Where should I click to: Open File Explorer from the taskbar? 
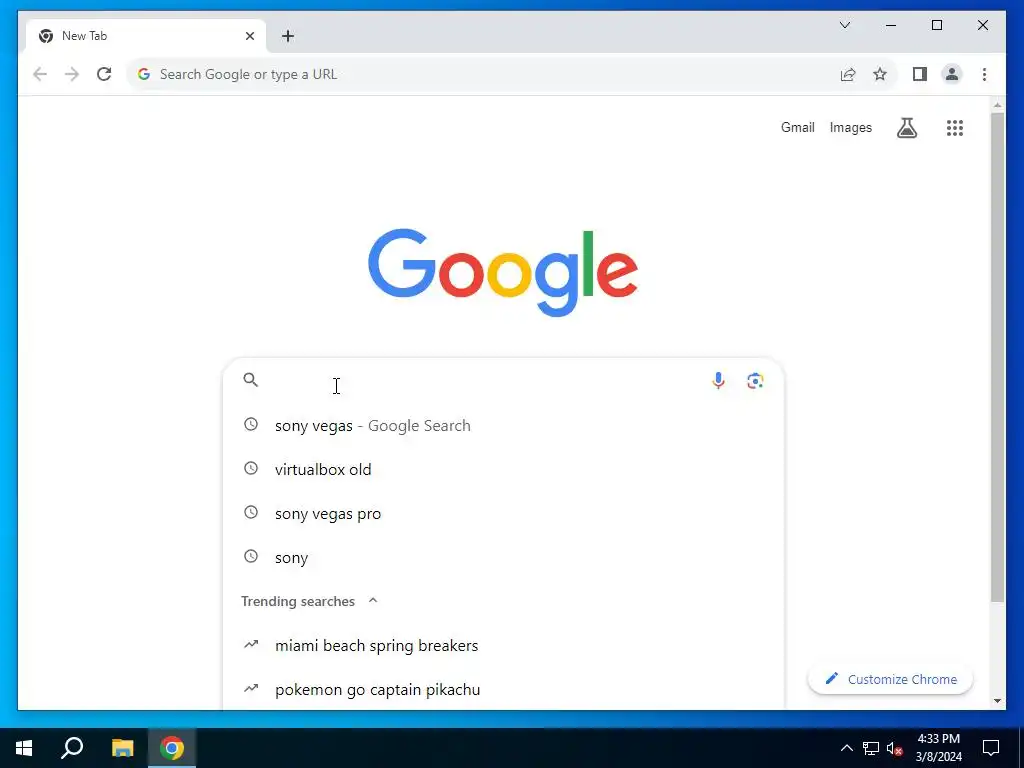coord(122,748)
